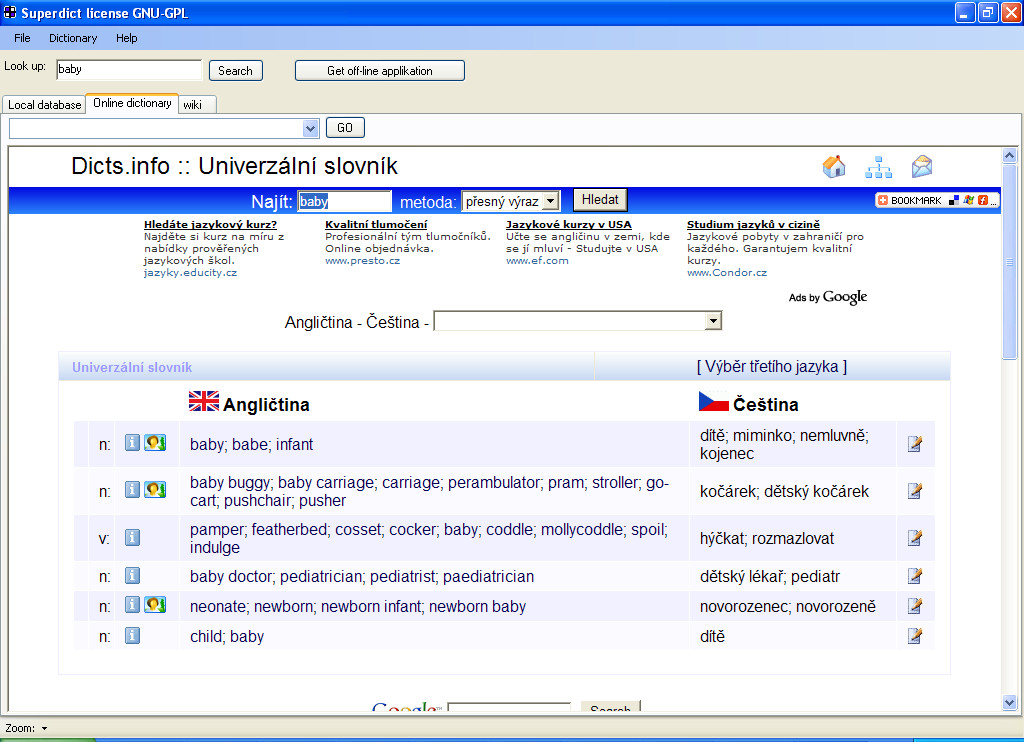Click info icon for 'baby; babe; infant' row
Viewport: 1024px width, 742px height.
[x=132, y=443]
